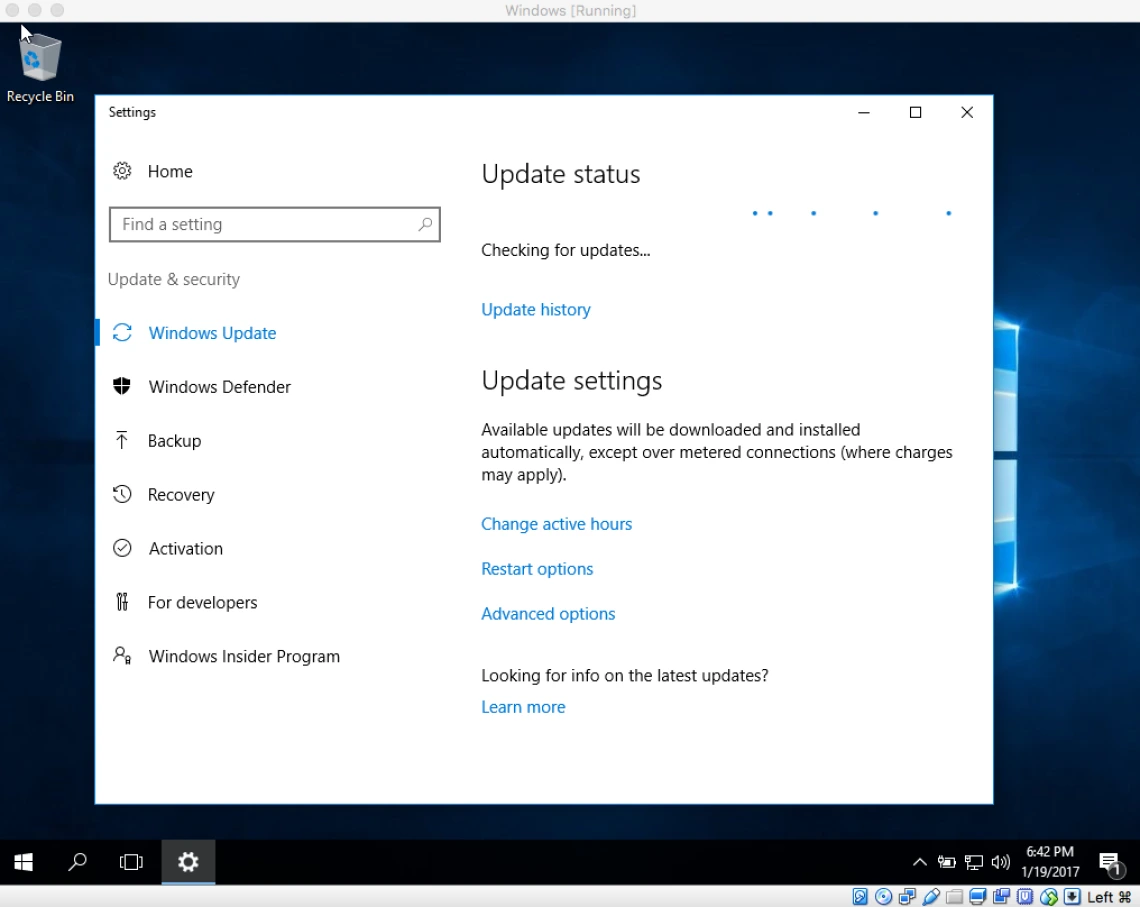This screenshot has width=1140, height=907.
Task: Click VirtualBox video capture icon
Action: [1001, 897]
